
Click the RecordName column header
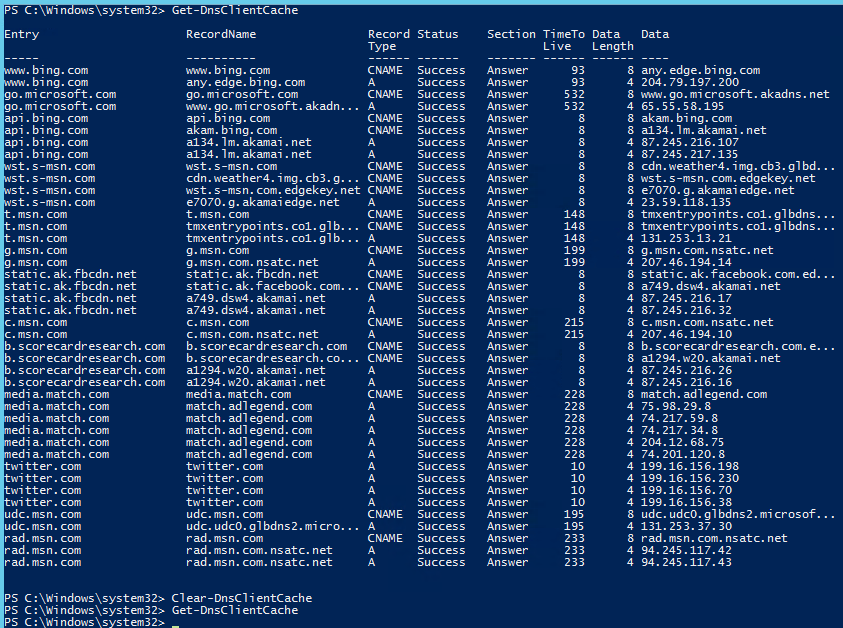(x=221, y=34)
